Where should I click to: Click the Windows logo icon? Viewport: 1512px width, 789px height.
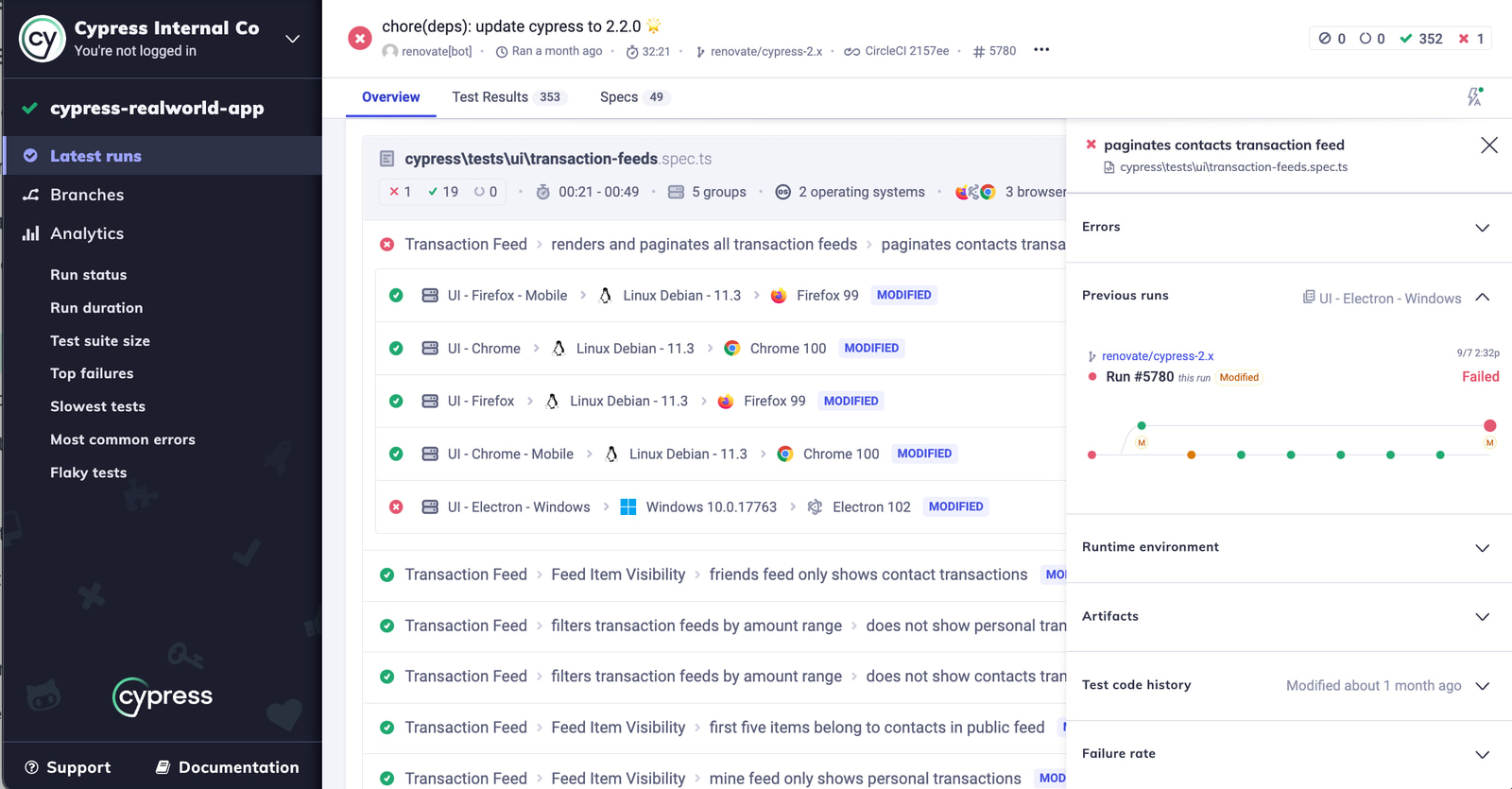(x=627, y=507)
